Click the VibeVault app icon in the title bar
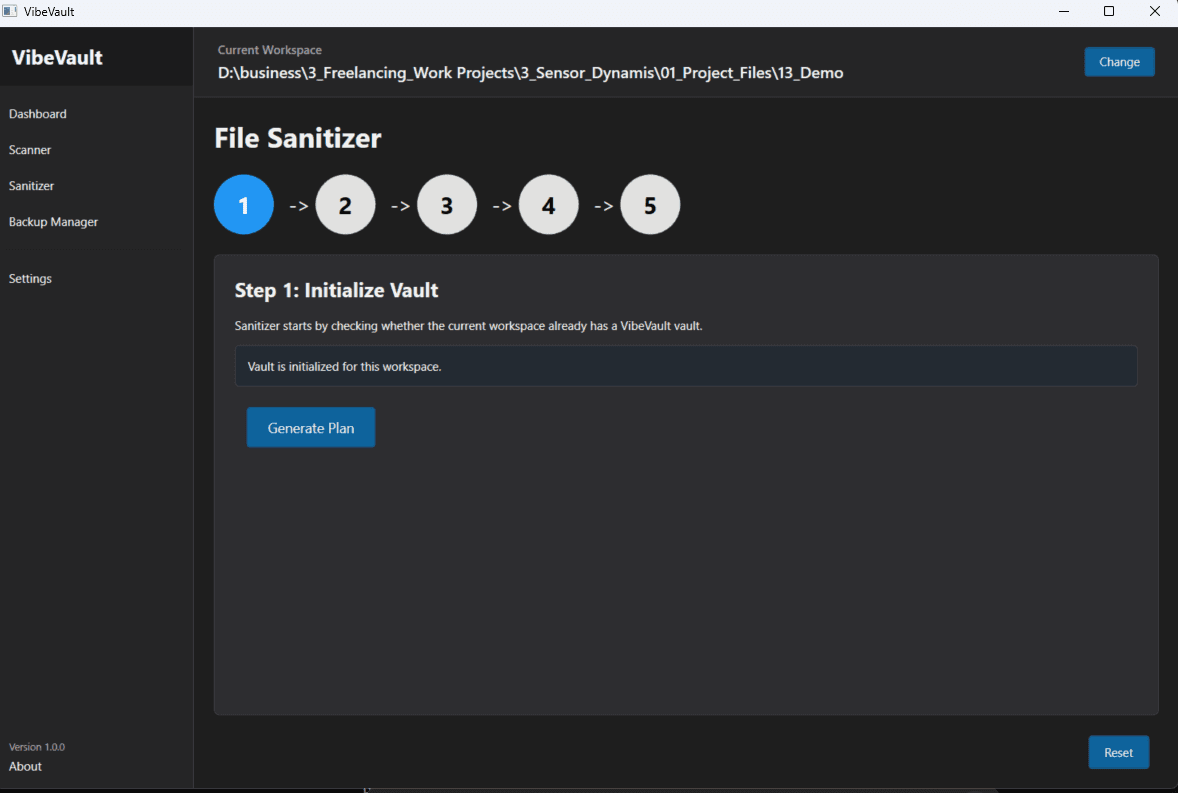This screenshot has width=1178, height=793. click(x=10, y=11)
